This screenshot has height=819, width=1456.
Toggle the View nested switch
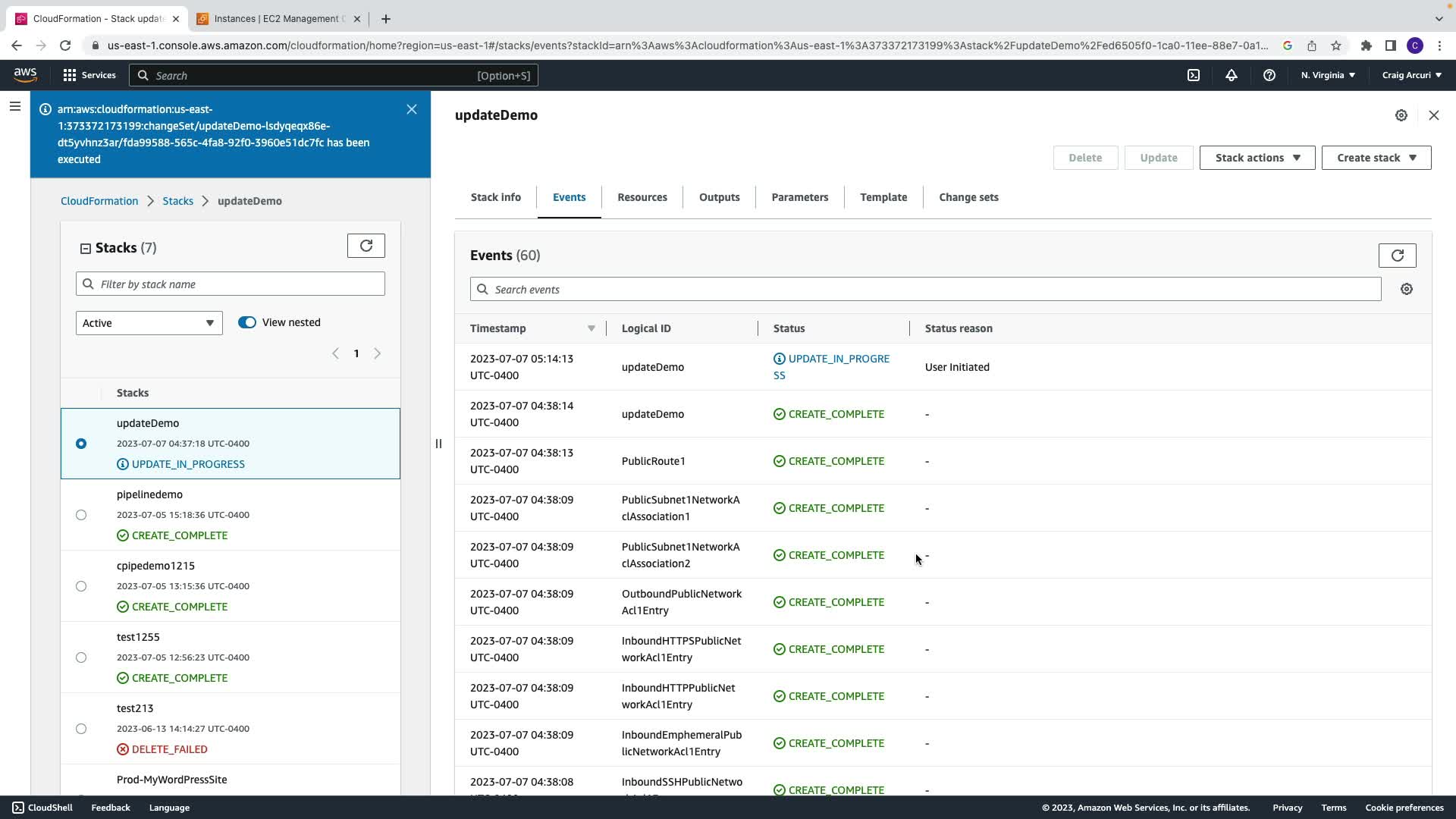(247, 322)
